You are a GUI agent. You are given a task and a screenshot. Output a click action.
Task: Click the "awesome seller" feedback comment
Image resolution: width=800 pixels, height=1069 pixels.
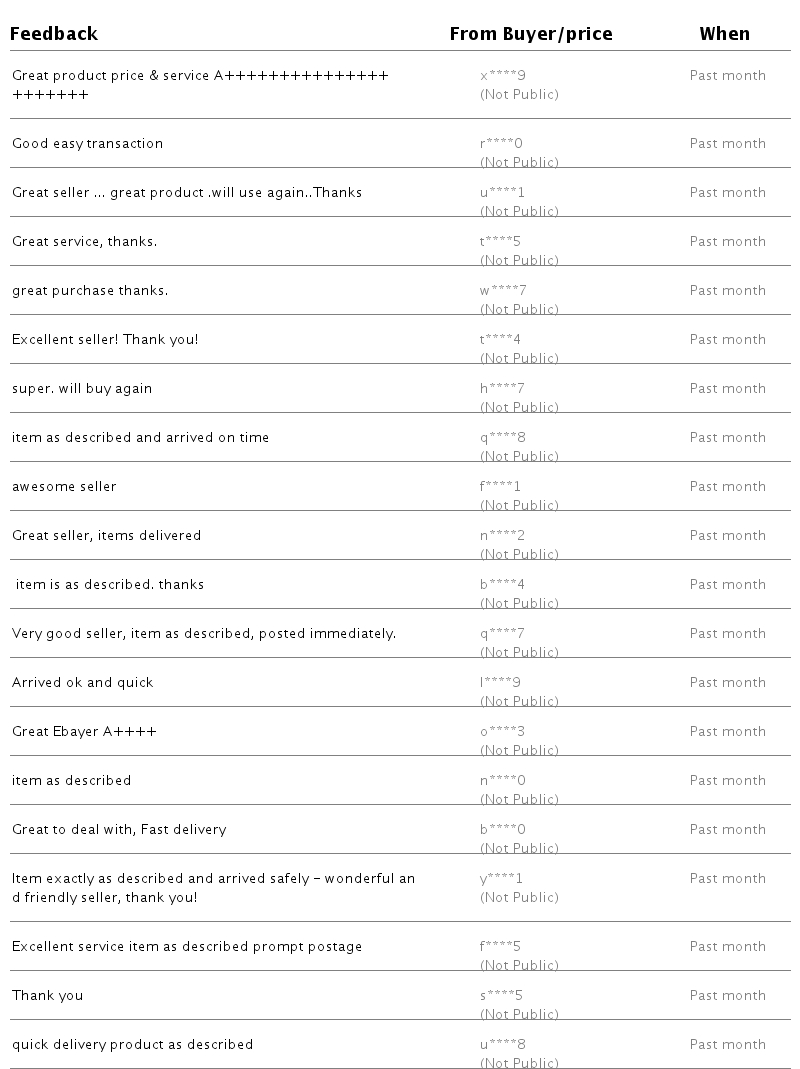point(64,486)
